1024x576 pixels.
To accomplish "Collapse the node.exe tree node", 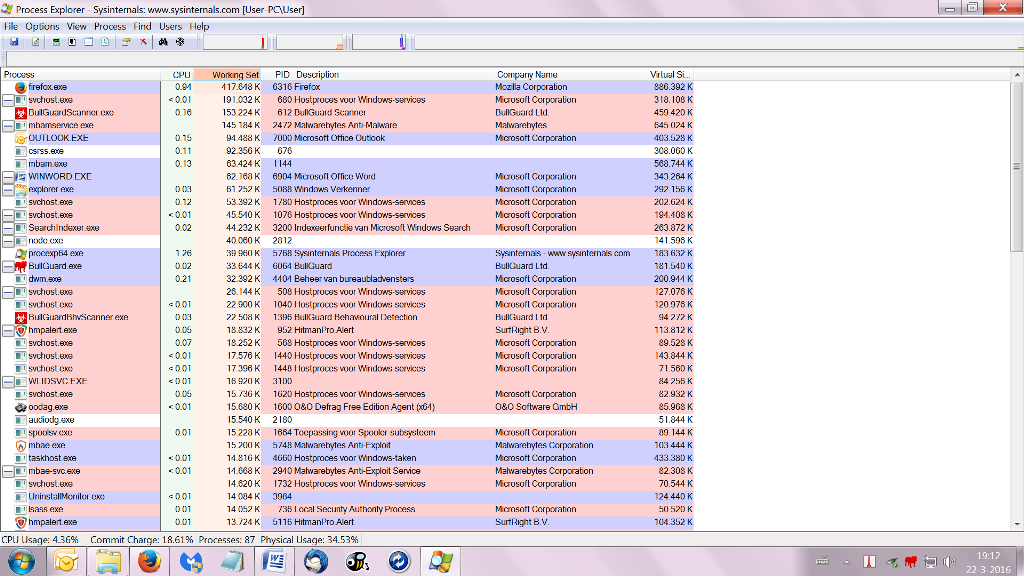I will click(8, 240).
